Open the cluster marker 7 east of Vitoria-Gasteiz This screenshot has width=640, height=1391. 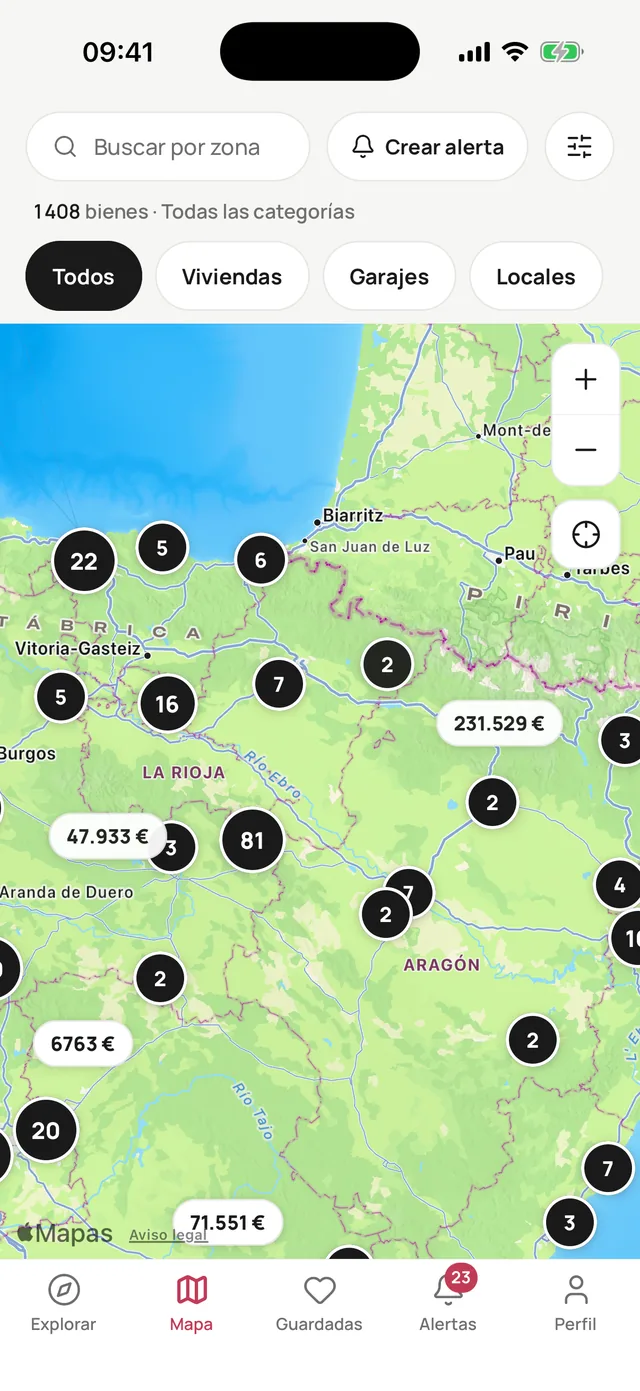pos(279,685)
